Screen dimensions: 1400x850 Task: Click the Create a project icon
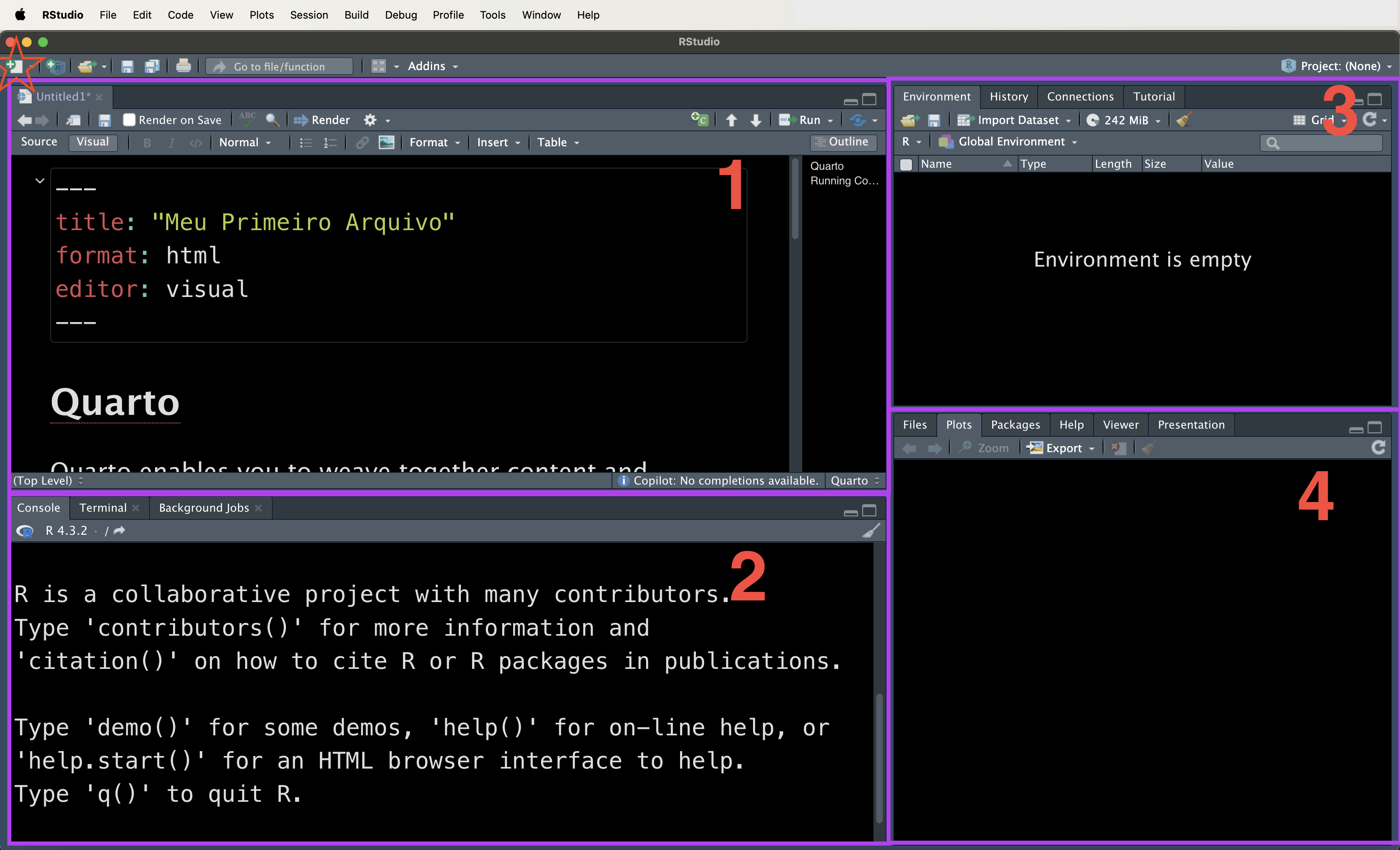pos(56,66)
